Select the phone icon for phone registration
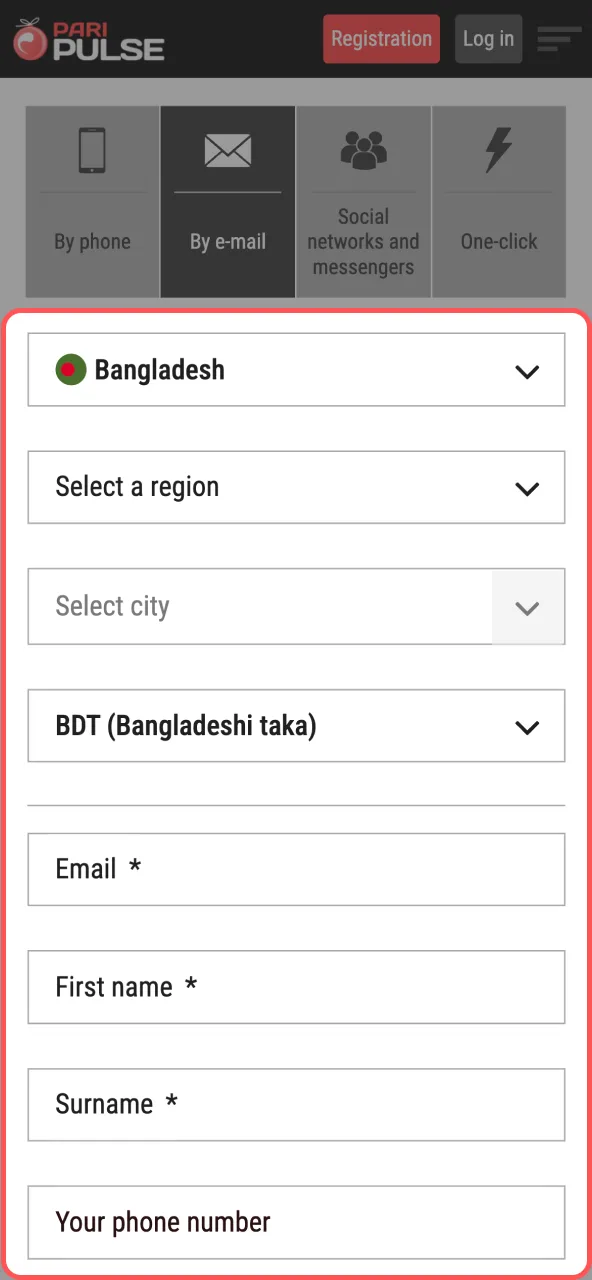The height and width of the screenshot is (1280, 592). pos(91,150)
